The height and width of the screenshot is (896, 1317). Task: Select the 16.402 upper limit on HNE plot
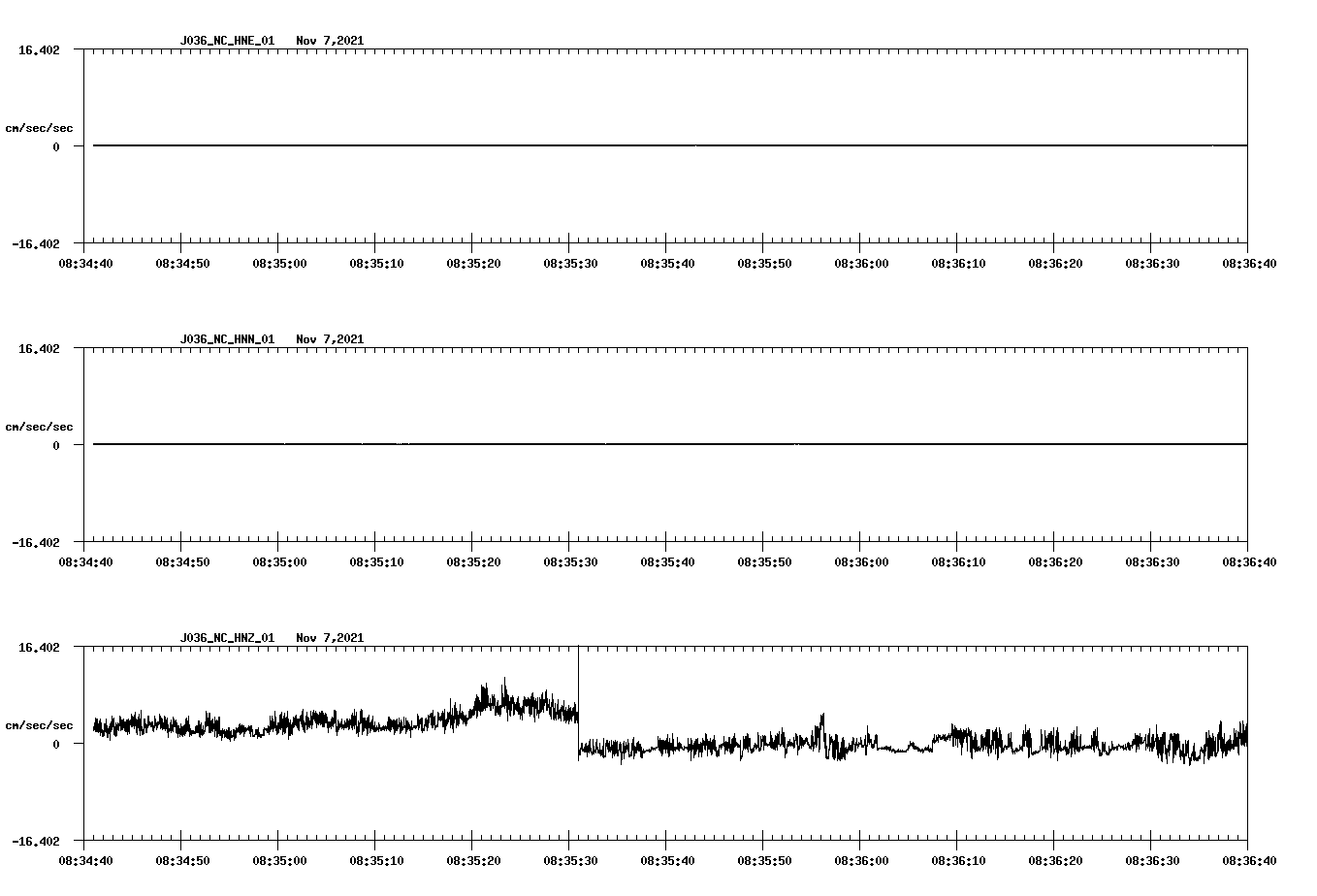(39, 50)
